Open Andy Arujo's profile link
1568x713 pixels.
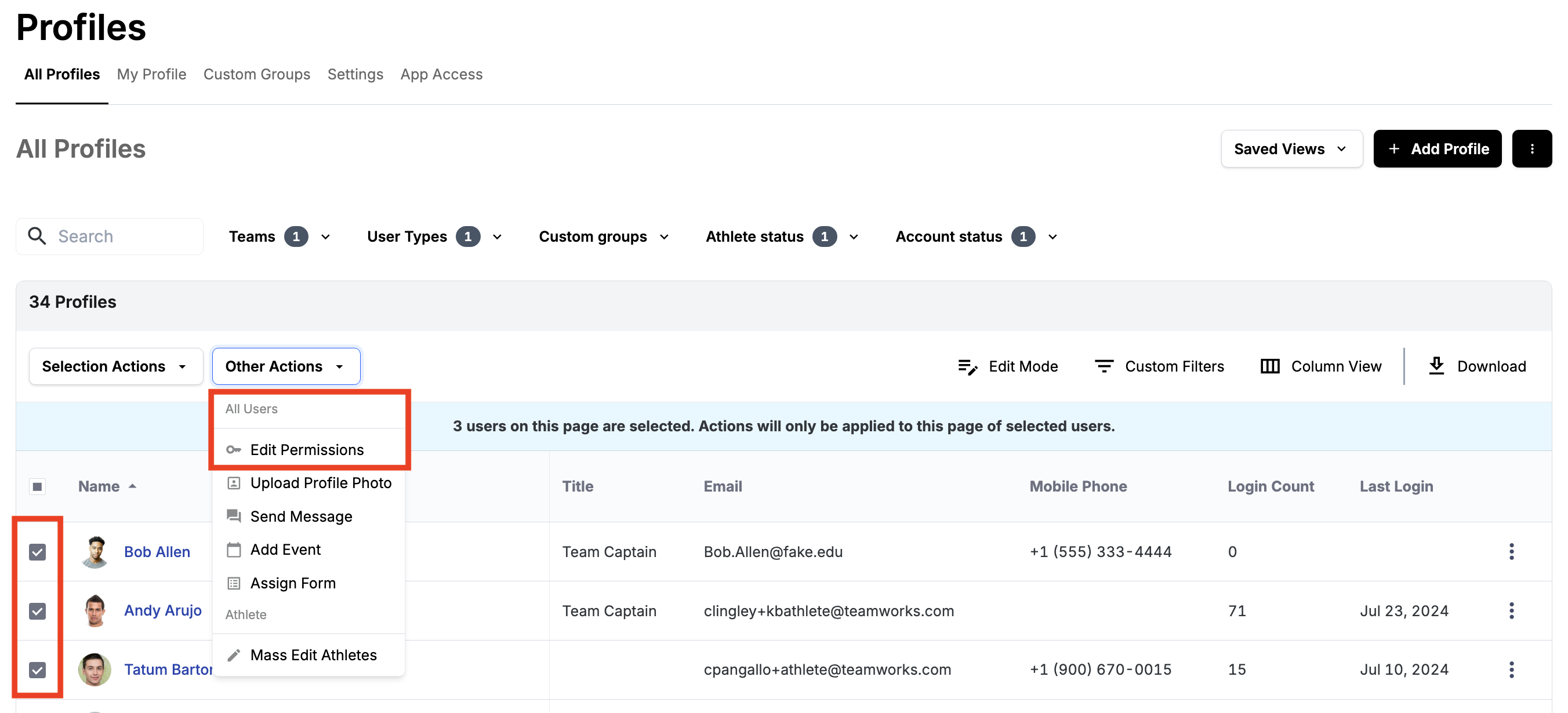tap(162, 610)
